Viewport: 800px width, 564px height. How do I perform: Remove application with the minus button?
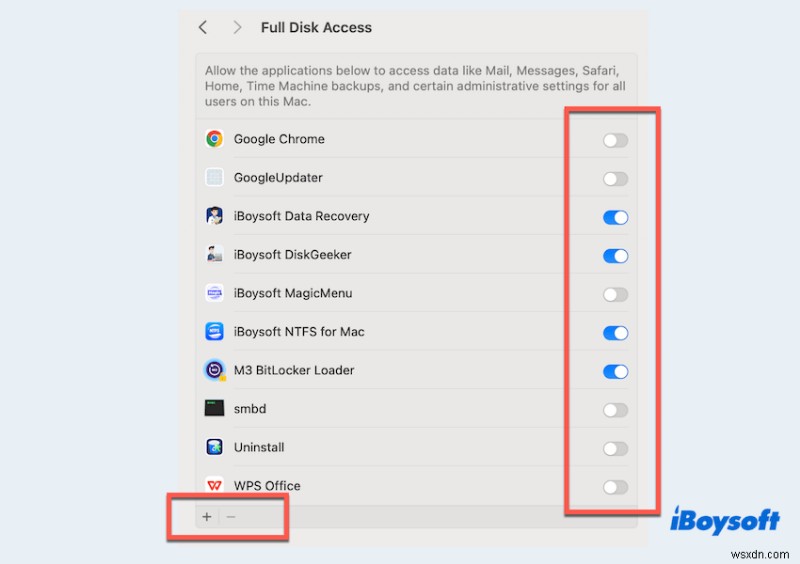[231, 517]
